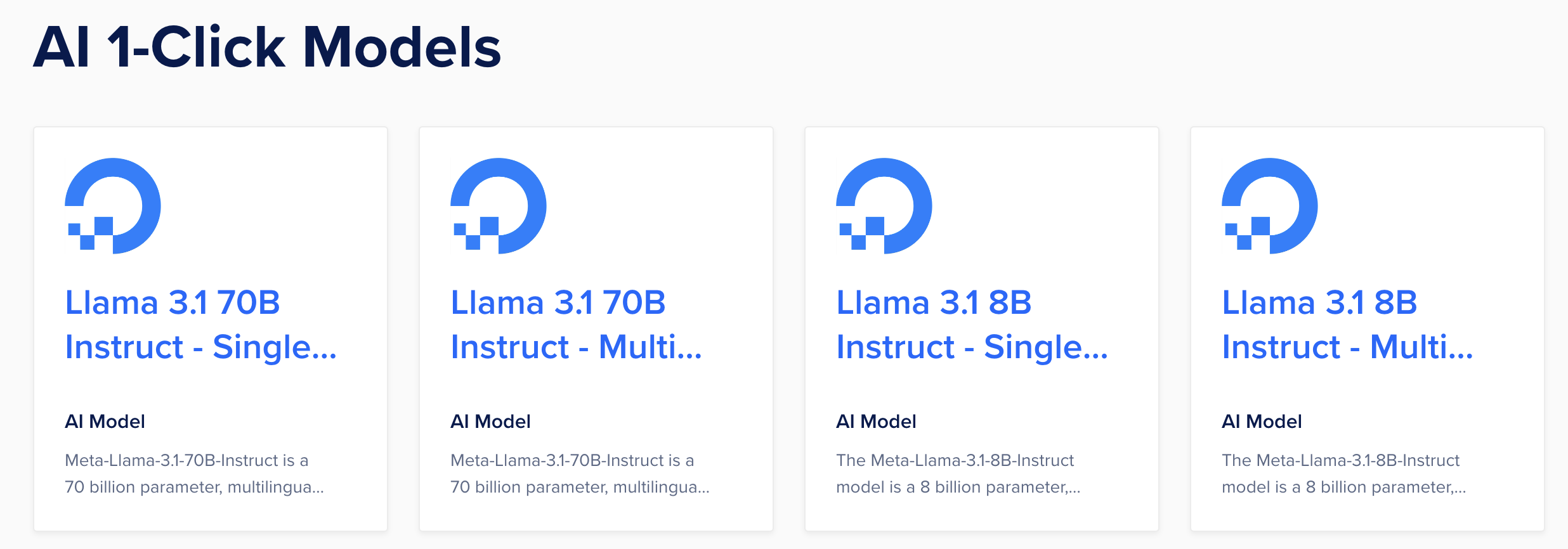
Task: Open the Llama 3.1 70B Instruct - Single title link
Action: pyautogui.click(x=200, y=325)
